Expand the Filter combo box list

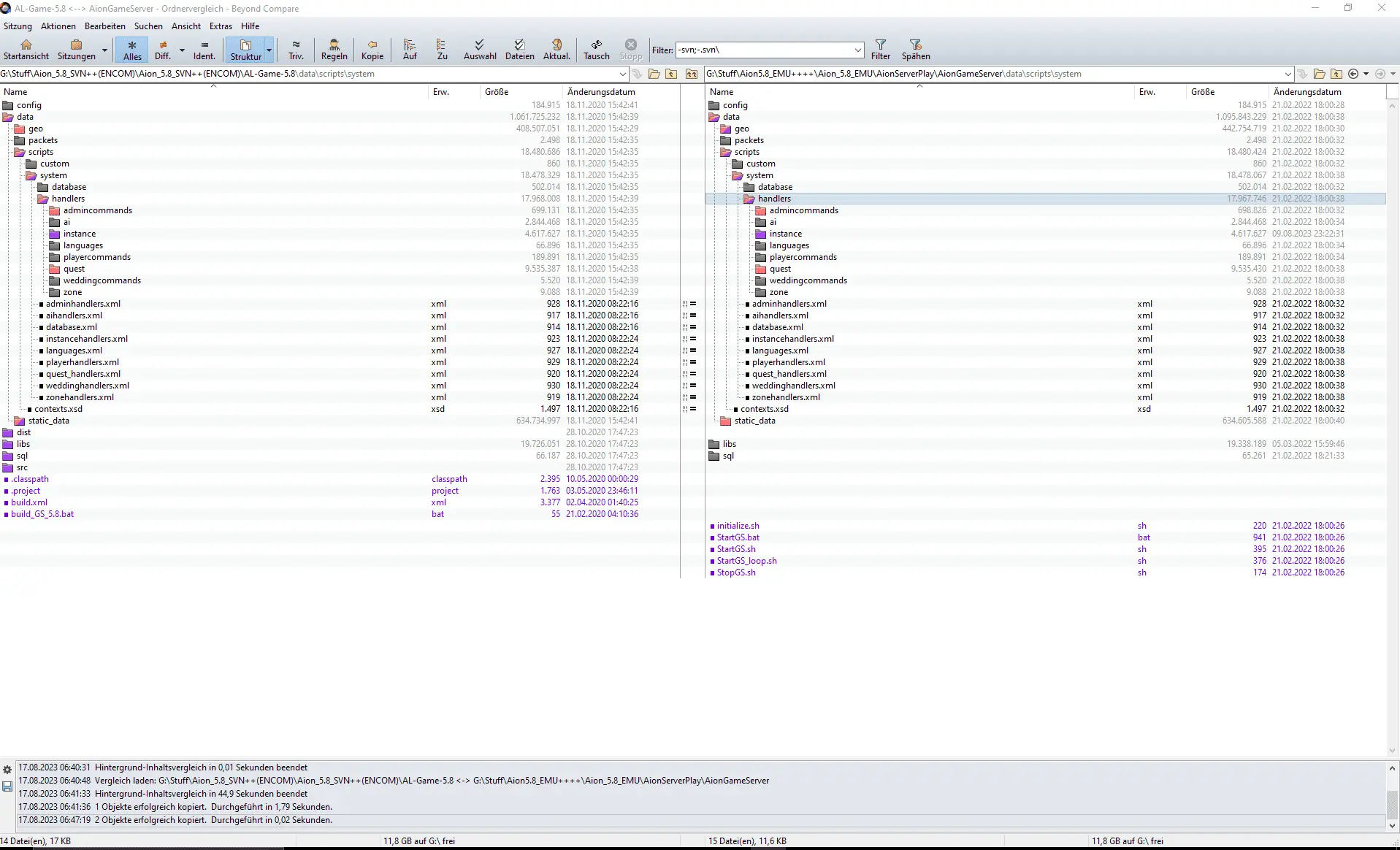(x=858, y=50)
